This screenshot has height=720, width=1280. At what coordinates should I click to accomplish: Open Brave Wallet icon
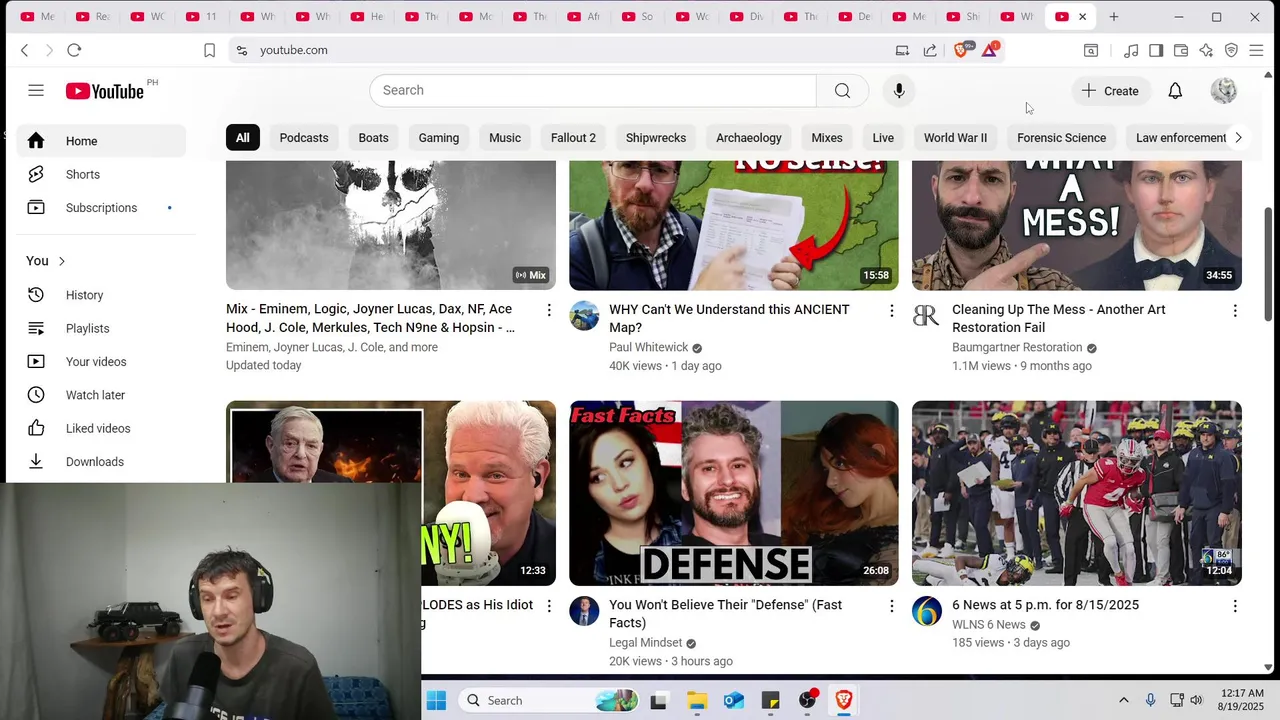click(1181, 50)
